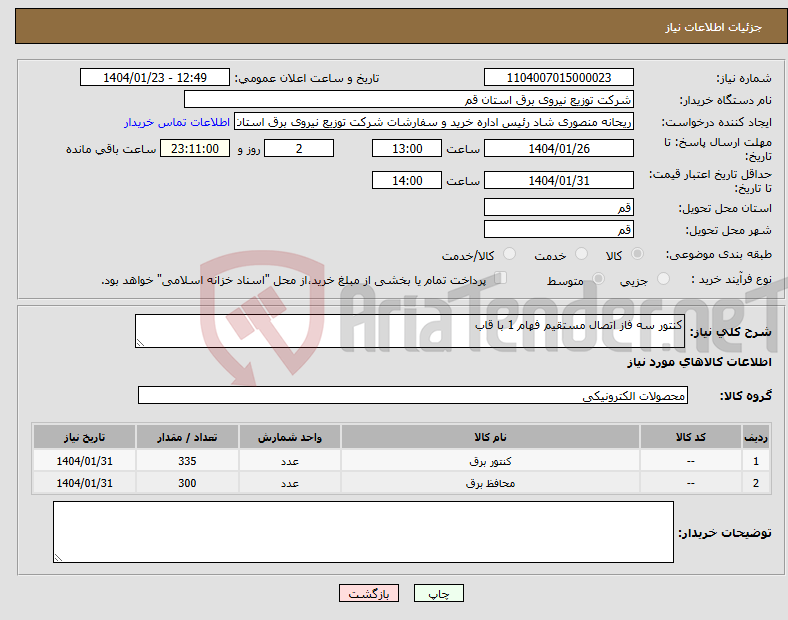Click the چاپ (print) button
788x620 pixels.
[x=438, y=593]
